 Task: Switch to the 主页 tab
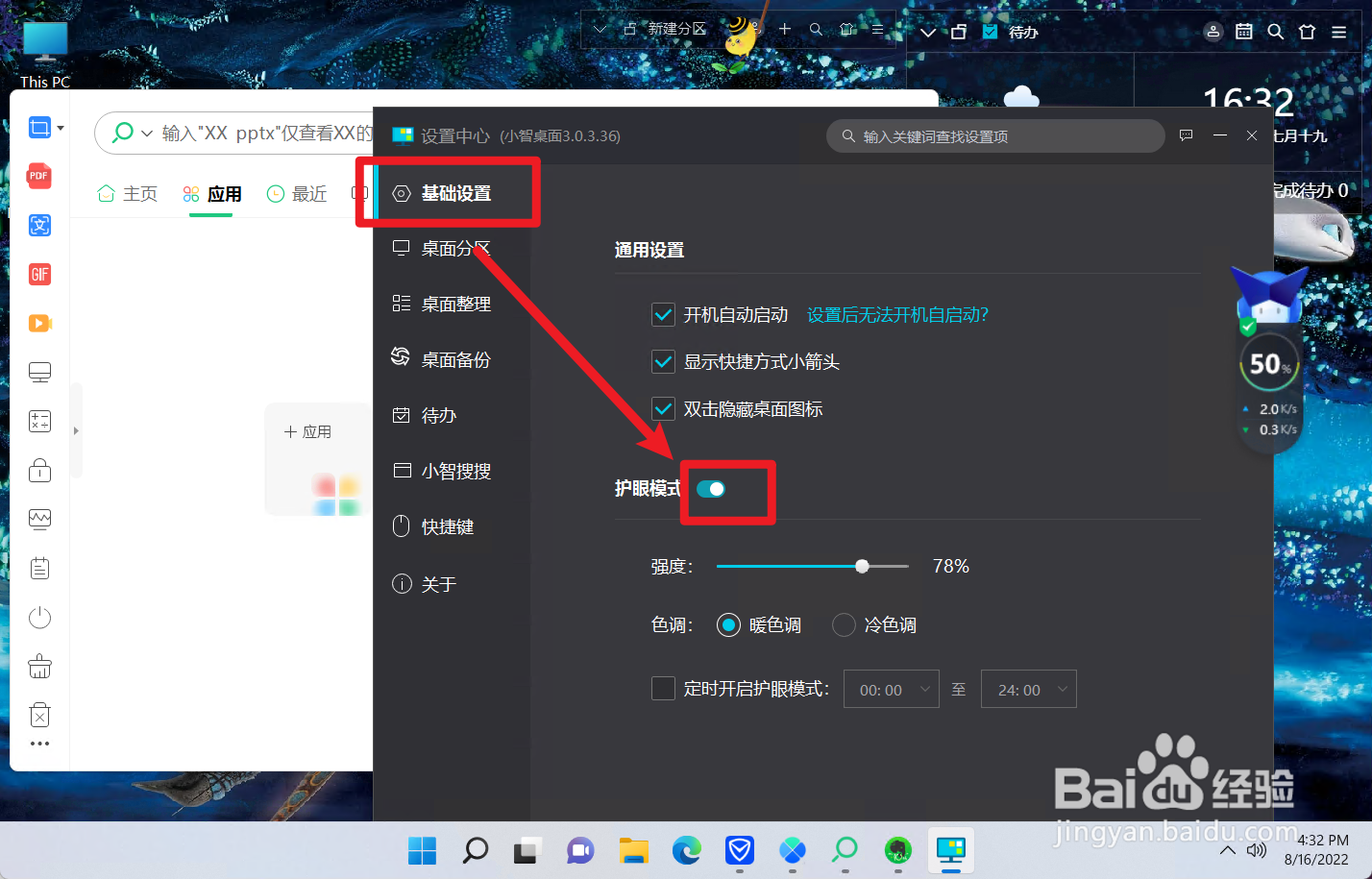coord(127,194)
